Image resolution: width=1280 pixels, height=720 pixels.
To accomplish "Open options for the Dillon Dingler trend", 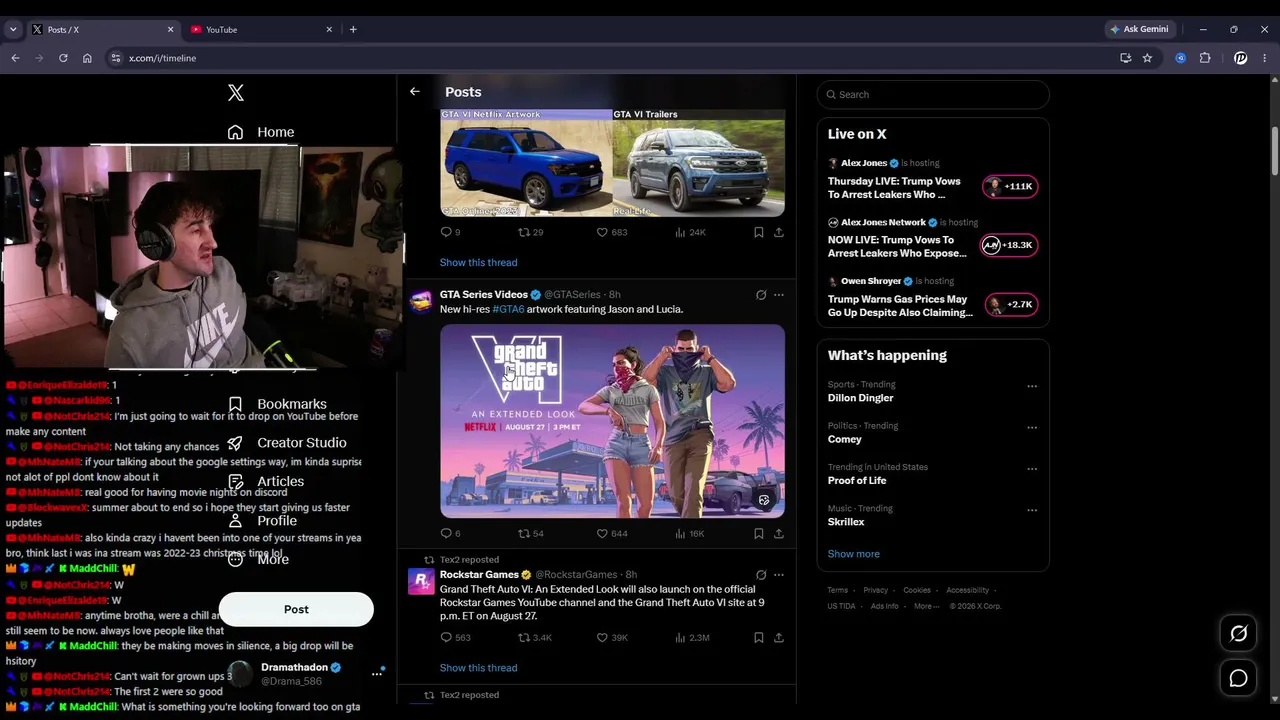I will 1032,386.
